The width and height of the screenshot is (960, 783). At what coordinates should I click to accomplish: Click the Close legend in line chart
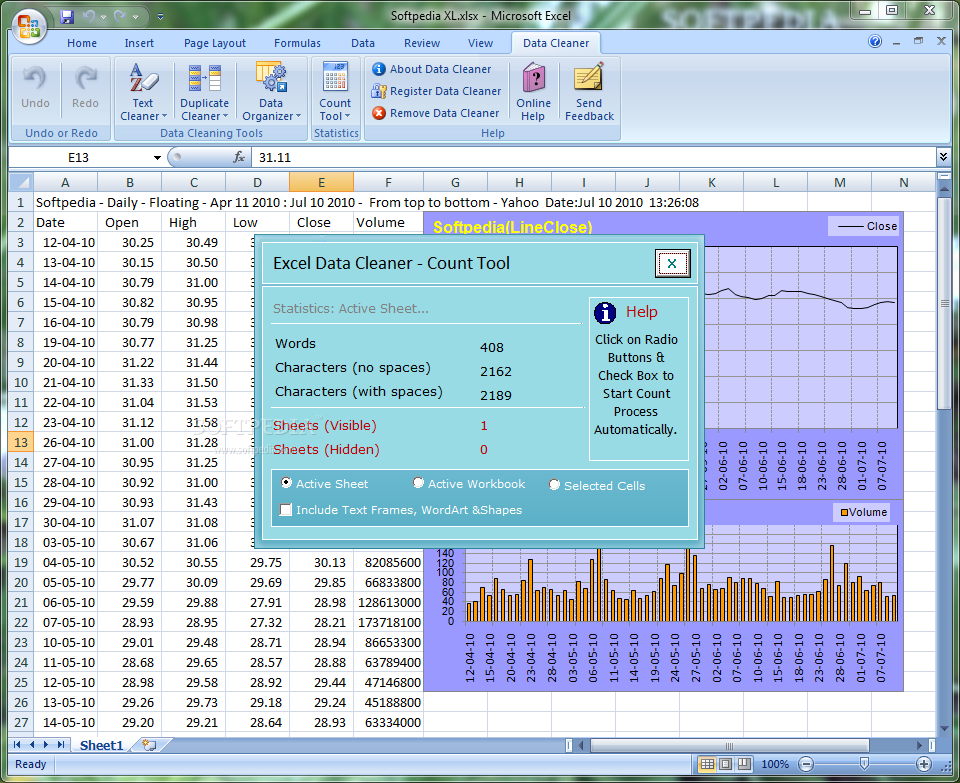coord(865,226)
